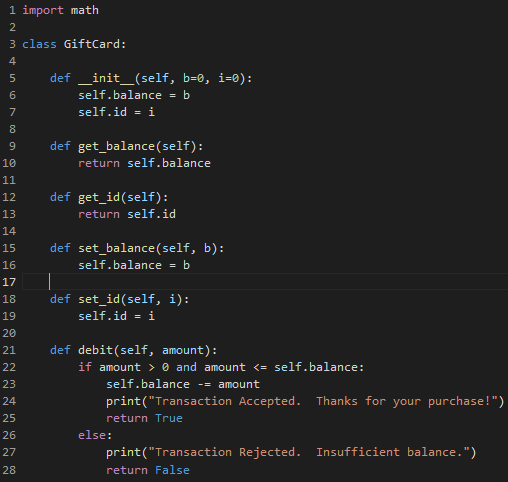This screenshot has height=482, width=508.
Task: Click the 'i=0' default parameter on line 5
Action: point(228,78)
